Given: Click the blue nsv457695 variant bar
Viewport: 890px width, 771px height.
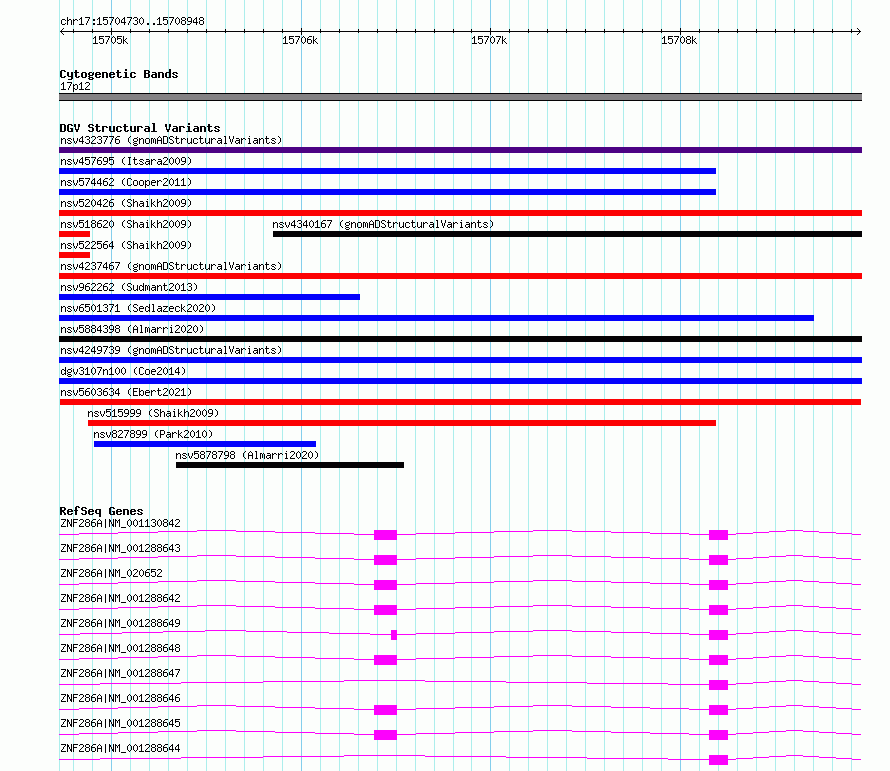Looking at the screenshot, I should pyautogui.click(x=388, y=171).
